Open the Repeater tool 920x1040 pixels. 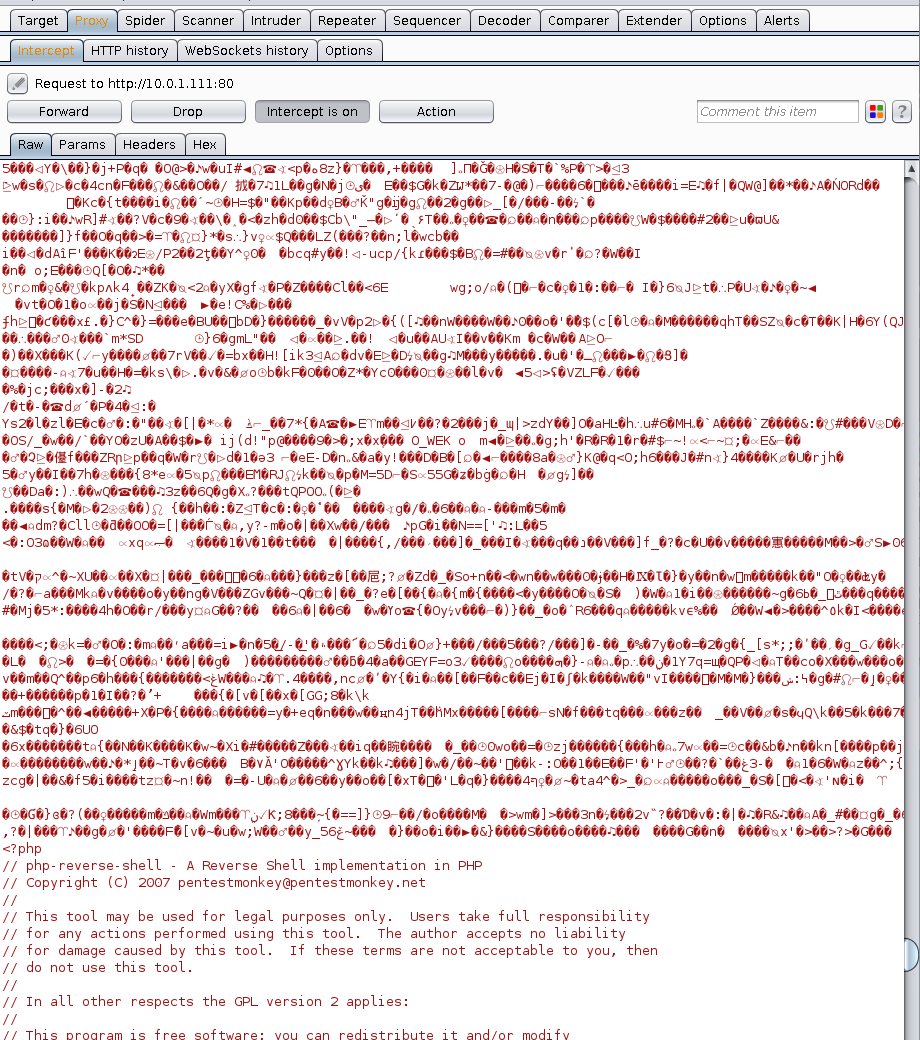pyautogui.click(x=349, y=20)
